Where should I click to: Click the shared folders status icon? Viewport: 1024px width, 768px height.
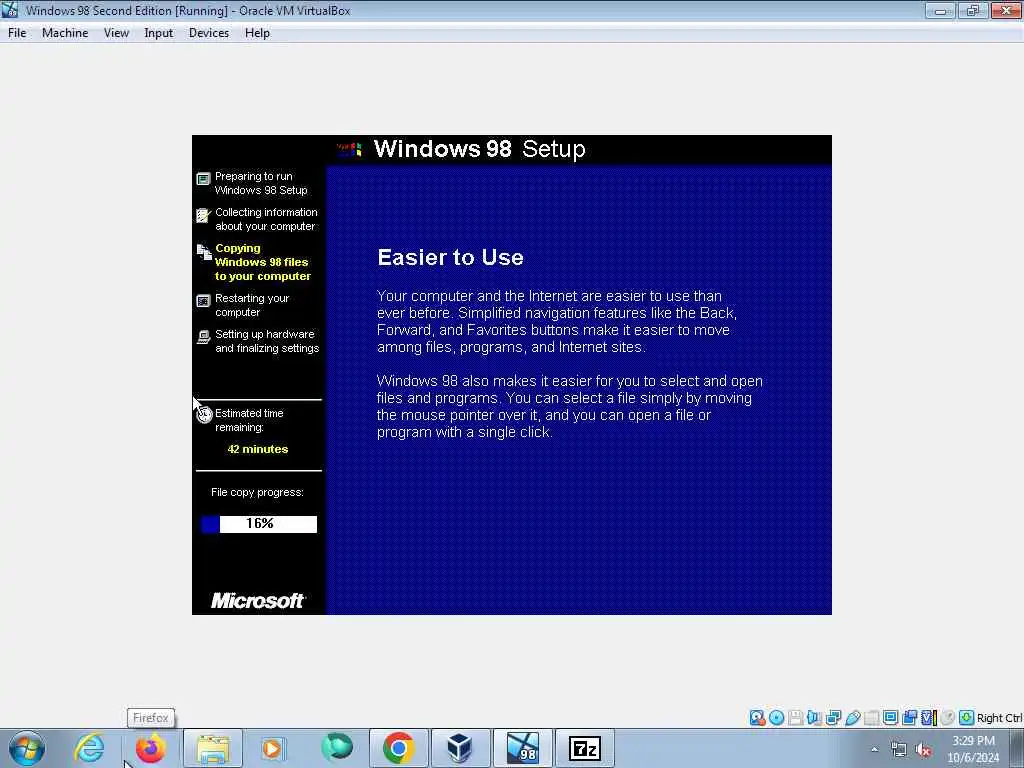click(871, 718)
